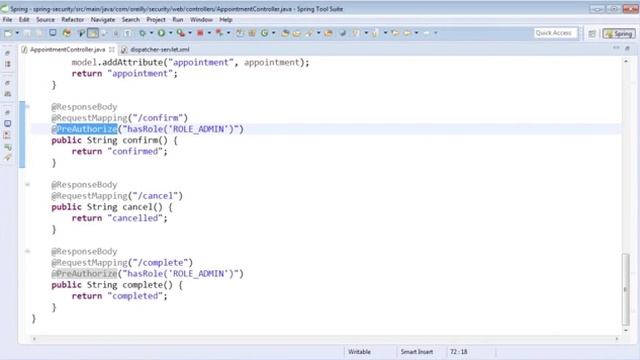
Task: Open the Run menu
Action: (178, 20)
